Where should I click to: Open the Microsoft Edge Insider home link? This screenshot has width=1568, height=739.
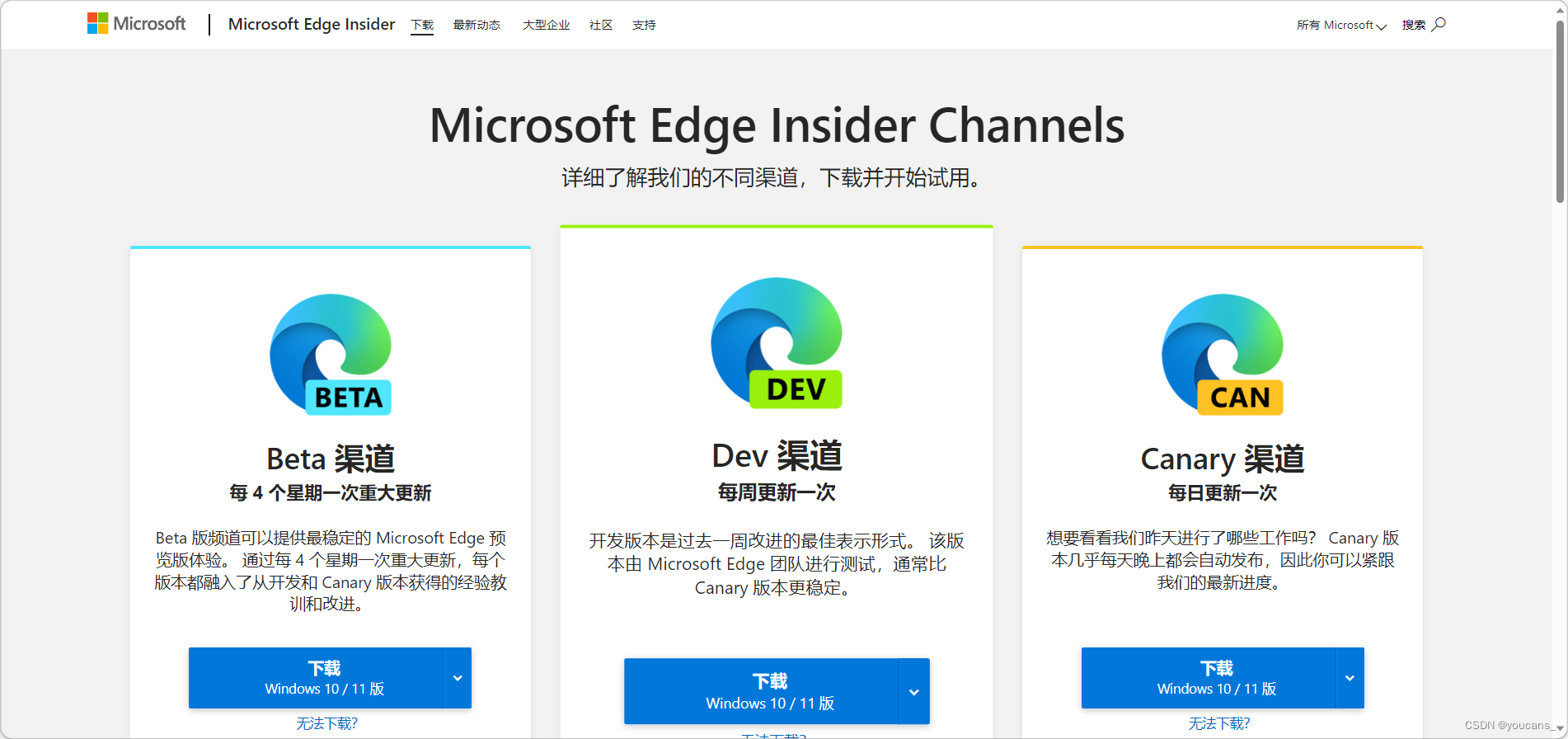coord(312,24)
